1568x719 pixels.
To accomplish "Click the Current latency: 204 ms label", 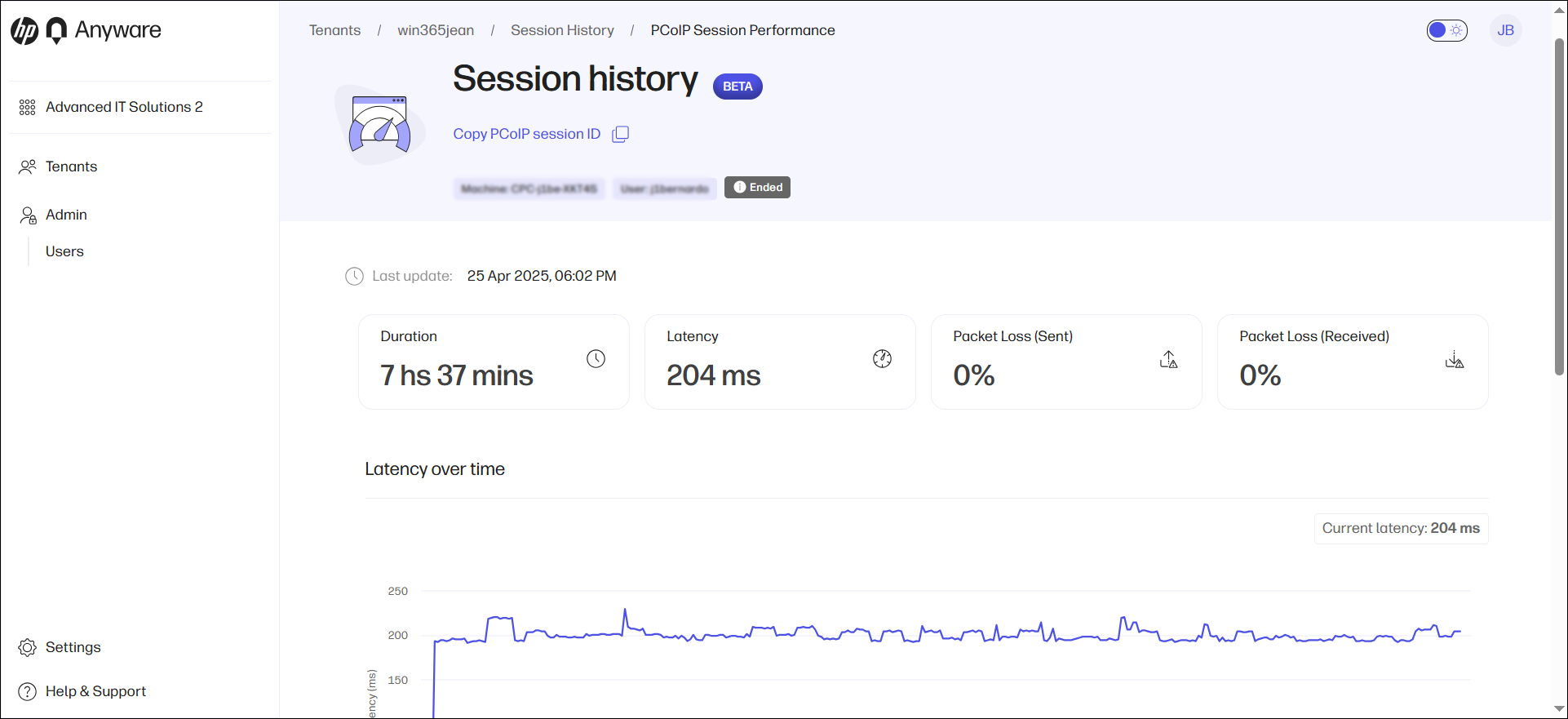I will coord(1401,528).
